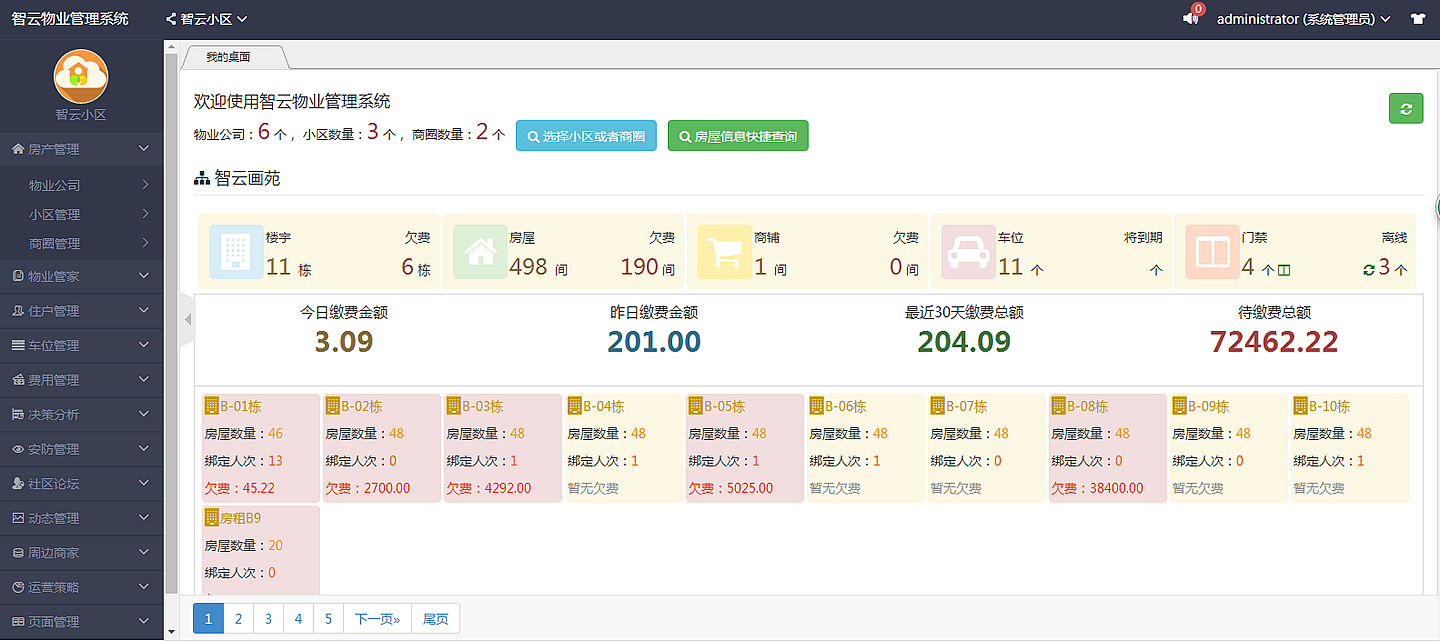Click the B-04栋 building icon
1440x641 pixels.
pos(574,406)
